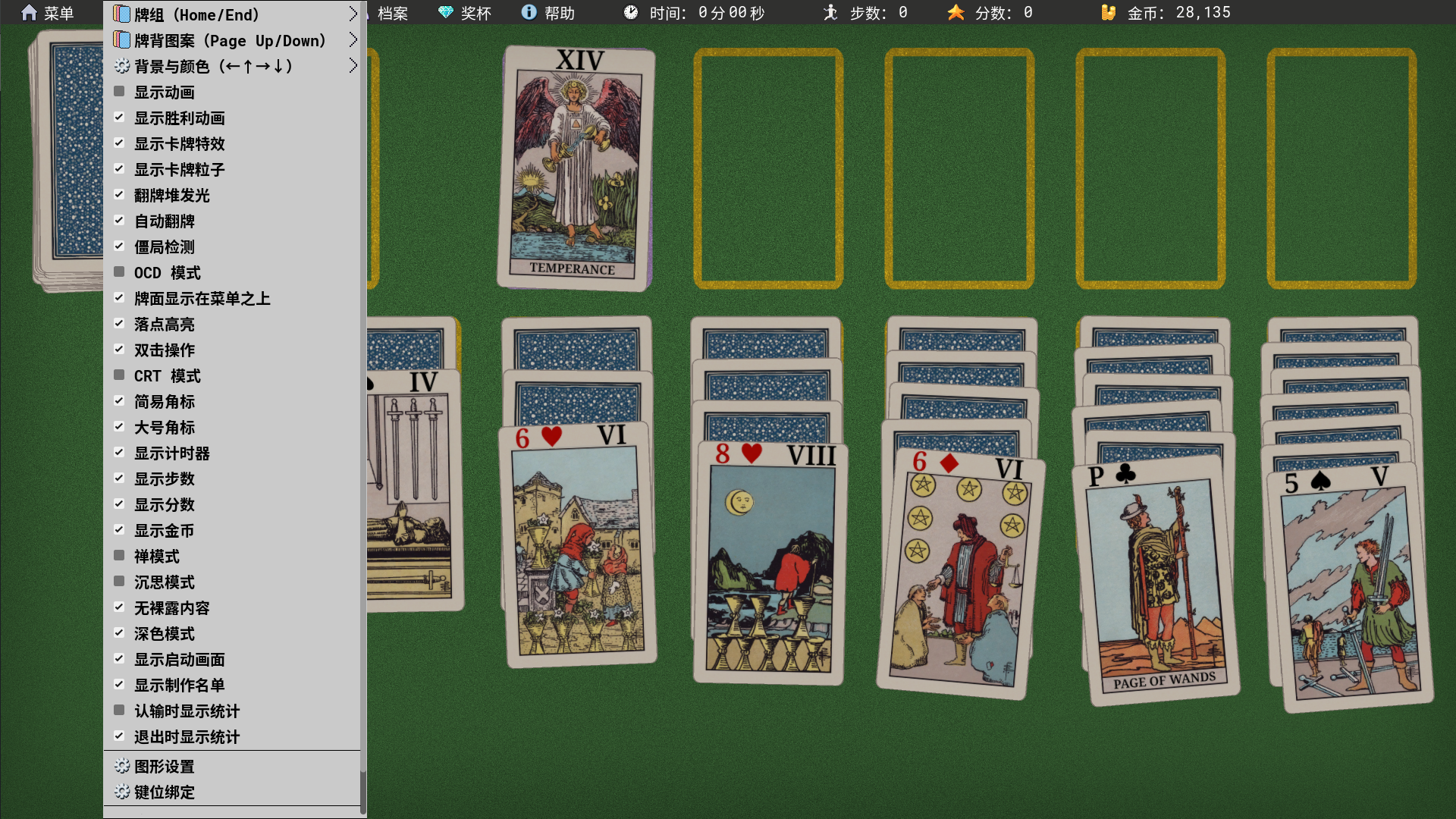Click the gold star 分数 icon
The height and width of the screenshot is (819, 1456).
tap(956, 13)
